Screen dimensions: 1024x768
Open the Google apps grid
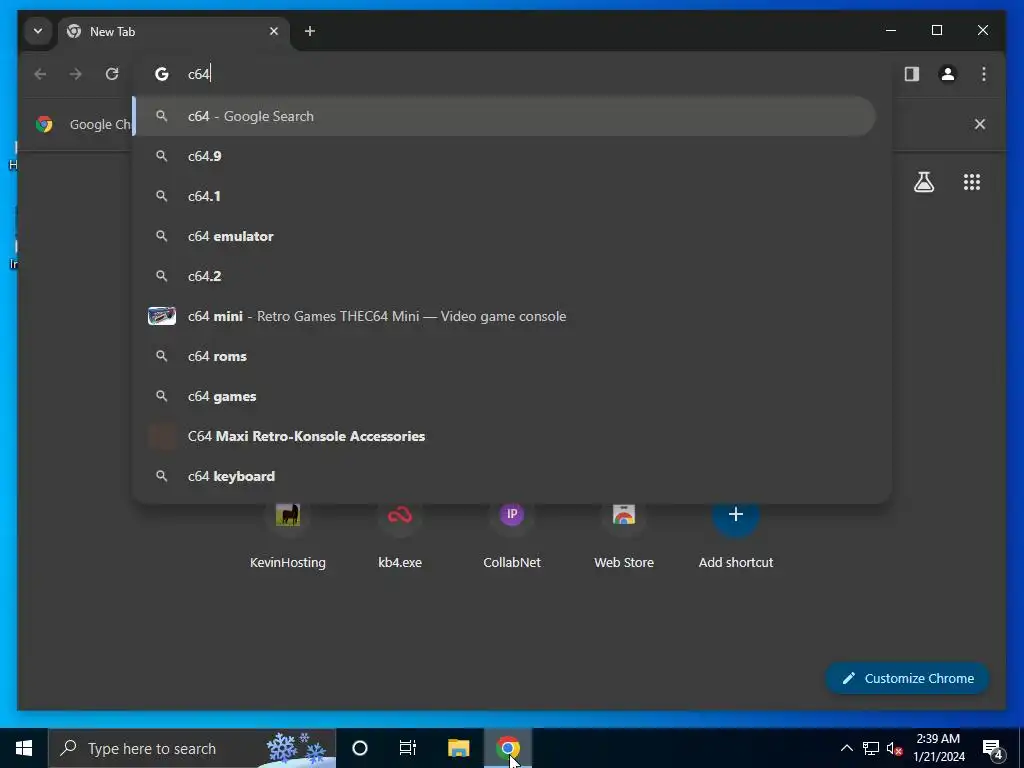(x=972, y=182)
